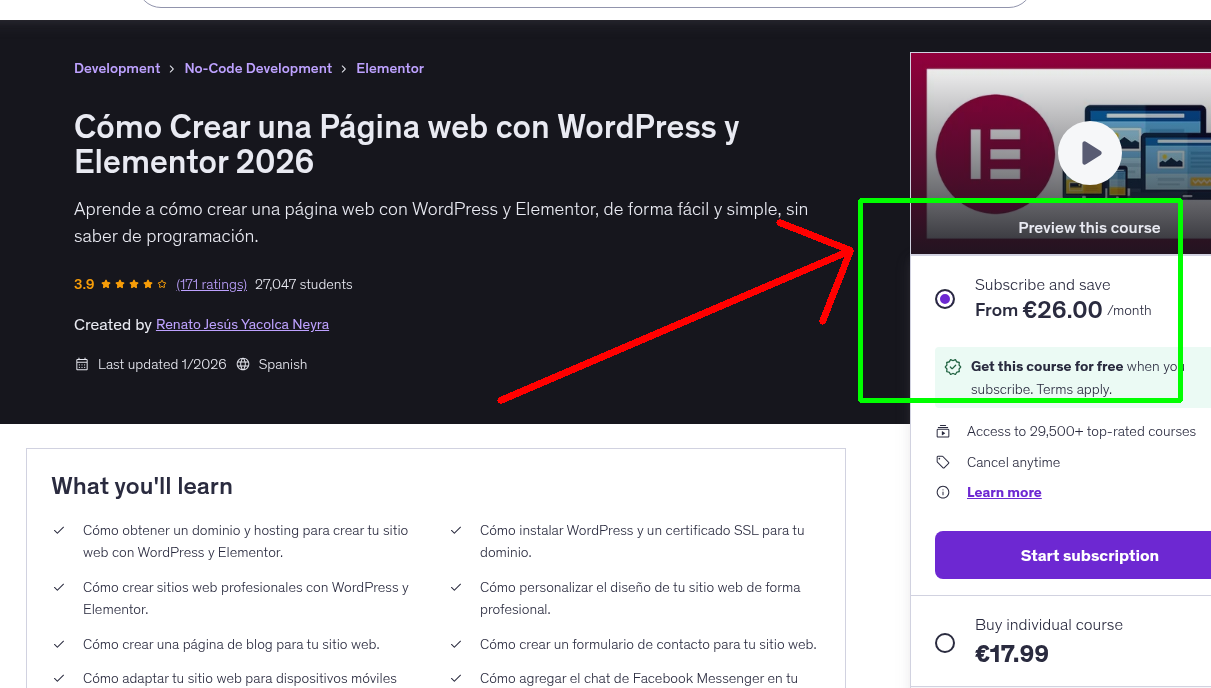1211x688 pixels.
Task: Click the '27,047 students' text
Action: [x=304, y=284]
